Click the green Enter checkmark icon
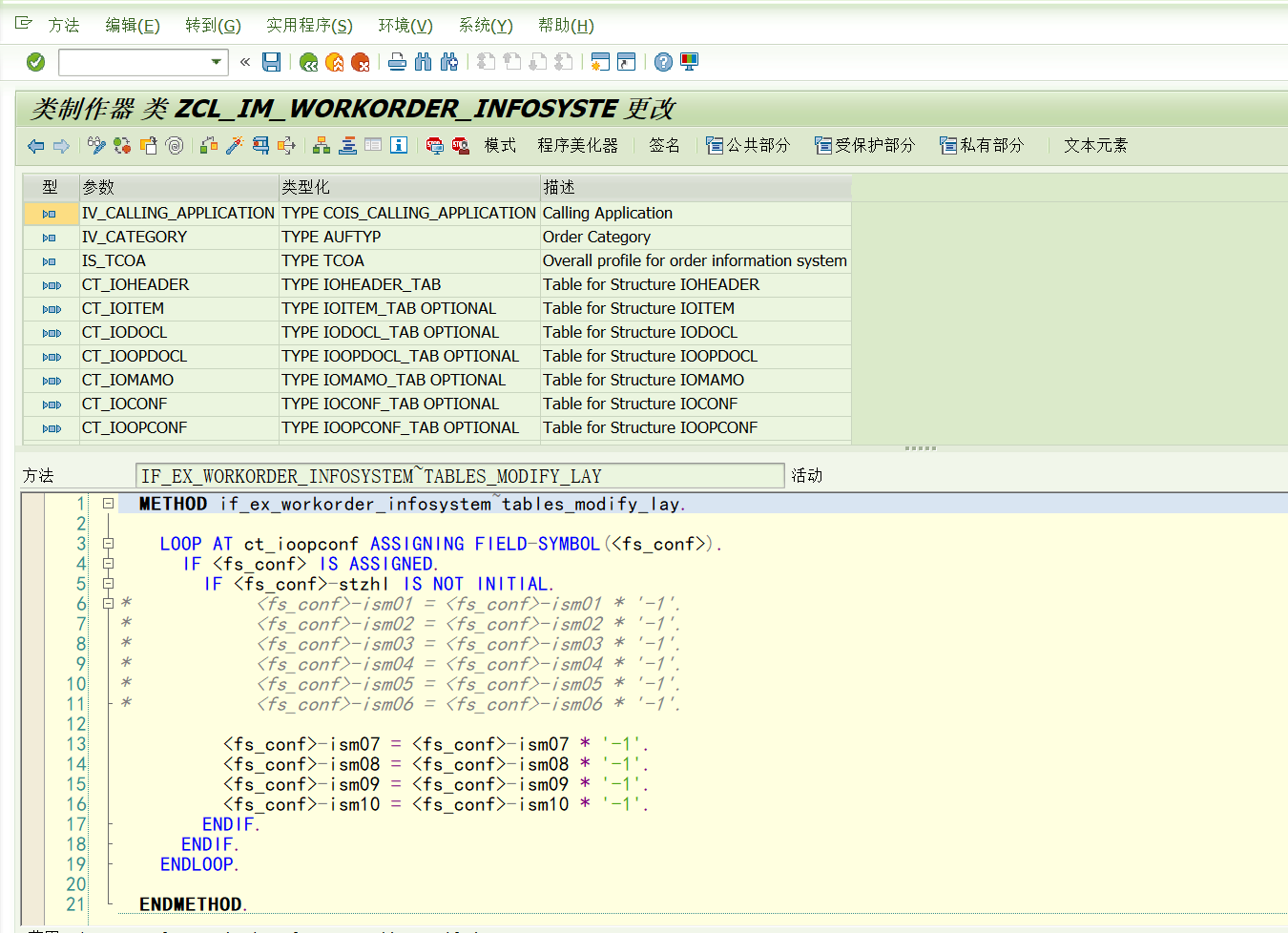1288x933 pixels. (x=35, y=62)
